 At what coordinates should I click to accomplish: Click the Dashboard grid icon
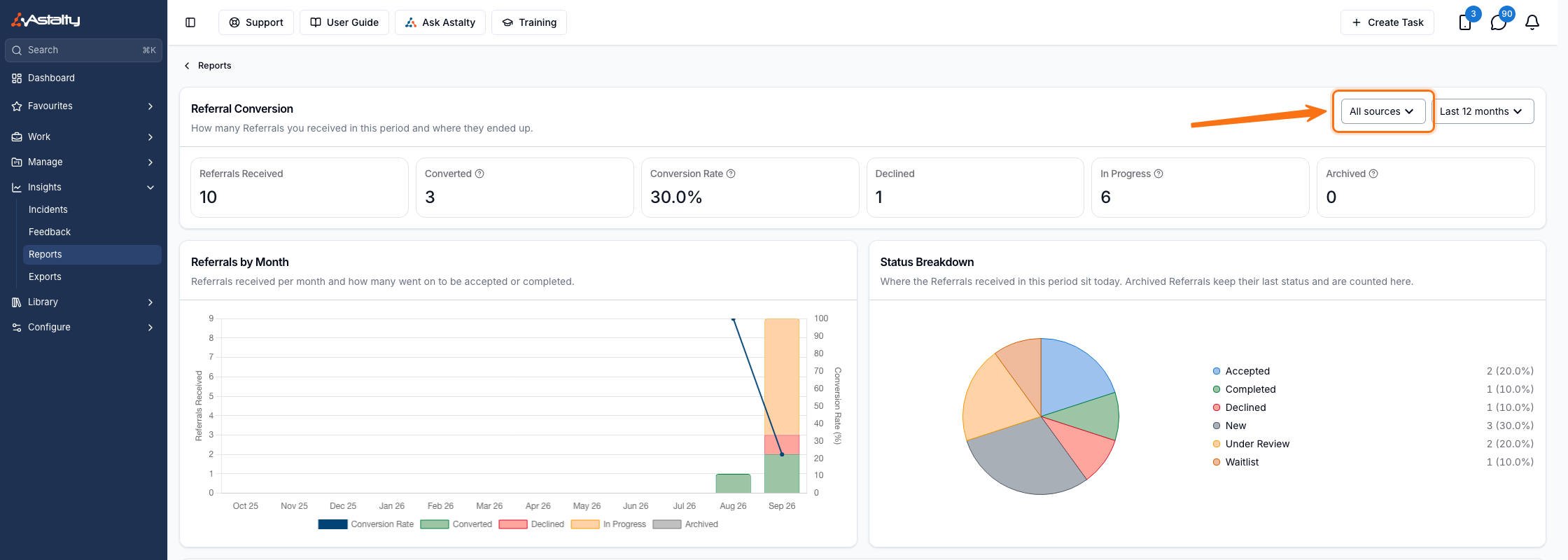pos(17,78)
